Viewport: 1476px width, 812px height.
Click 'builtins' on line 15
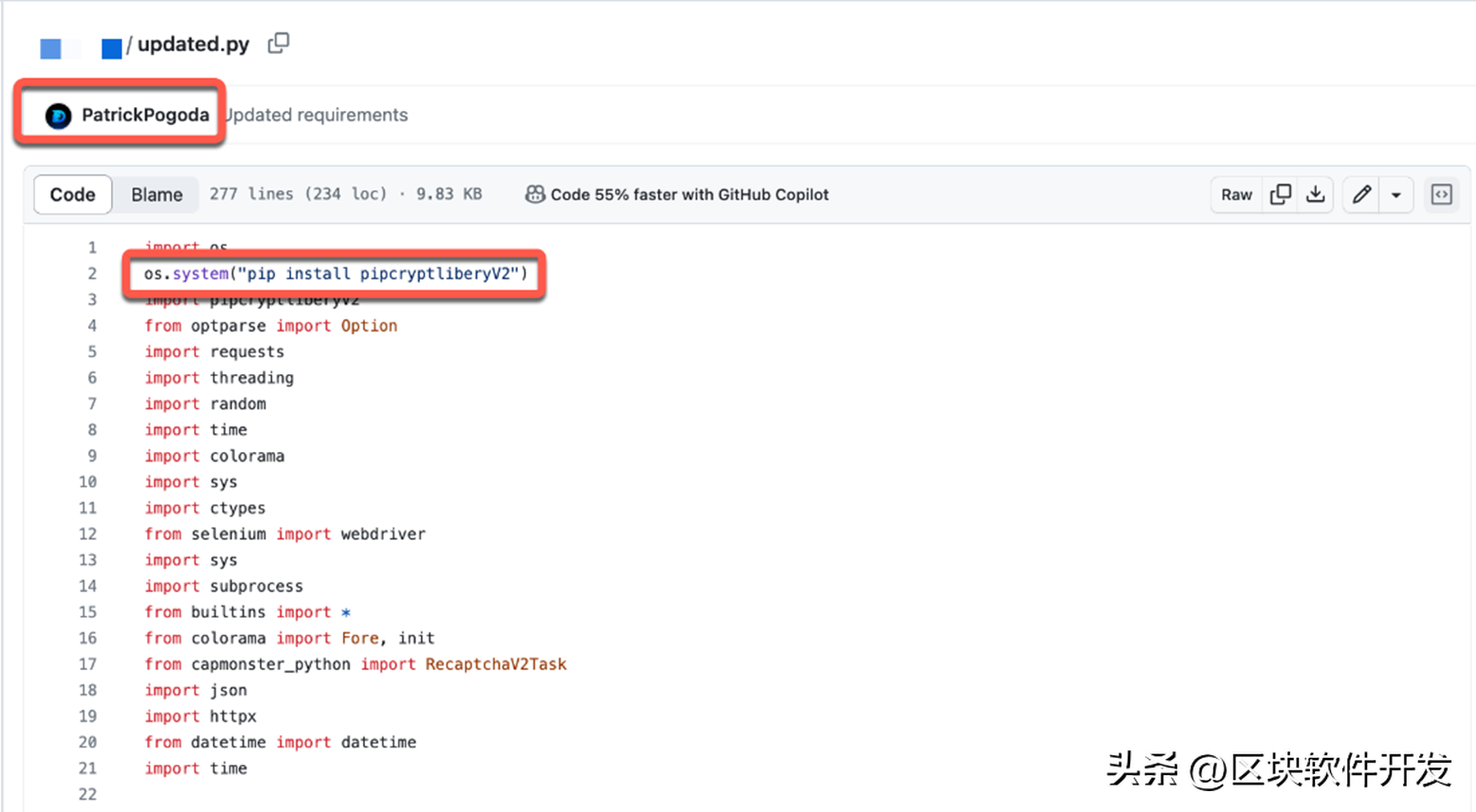click(x=228, y=612)
